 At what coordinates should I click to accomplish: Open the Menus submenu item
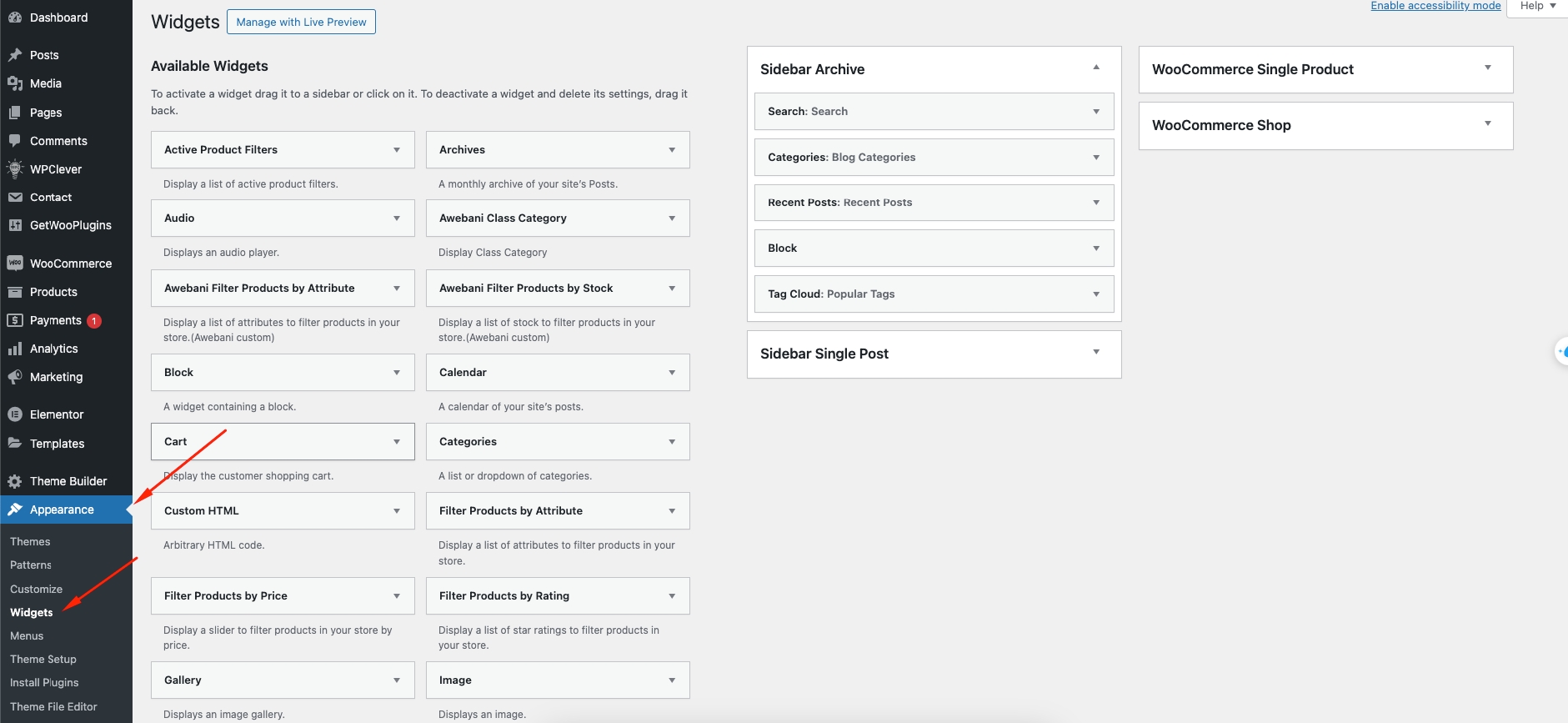tap(27, 635)
